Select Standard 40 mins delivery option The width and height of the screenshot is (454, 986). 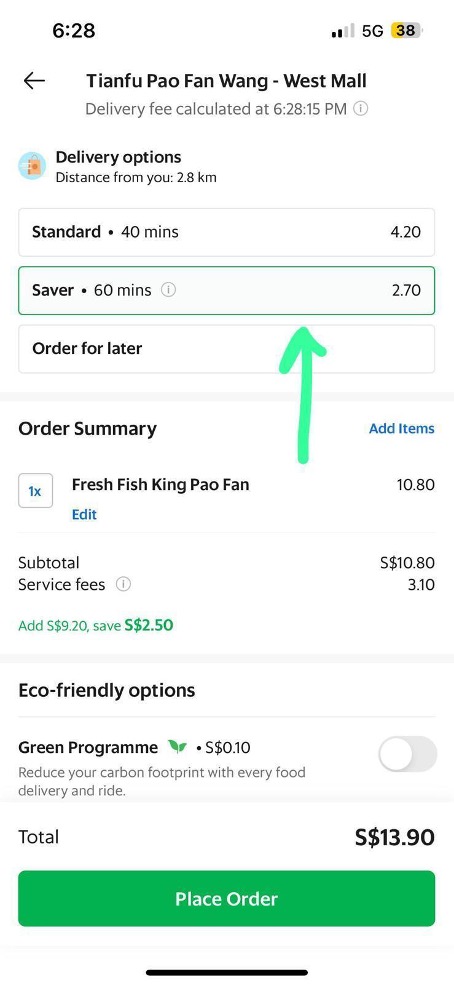(226, 232)
